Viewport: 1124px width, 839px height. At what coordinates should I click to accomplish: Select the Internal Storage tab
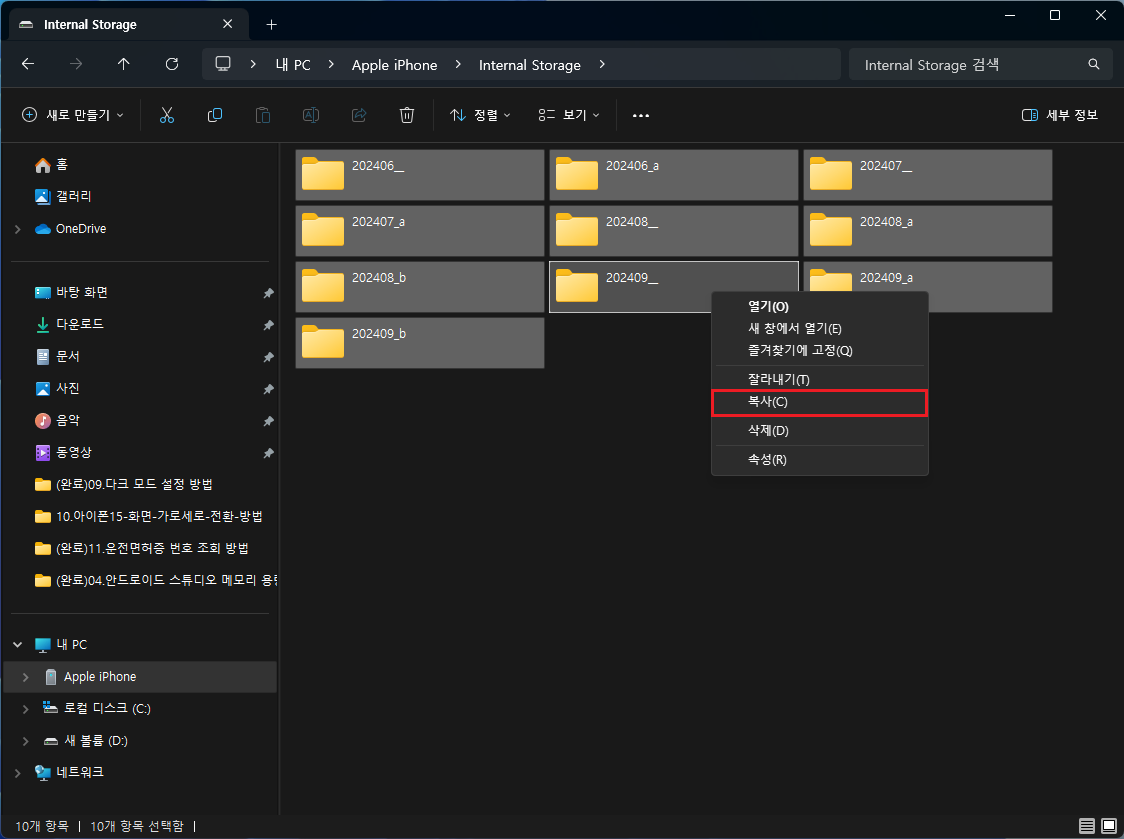(129, 24)
